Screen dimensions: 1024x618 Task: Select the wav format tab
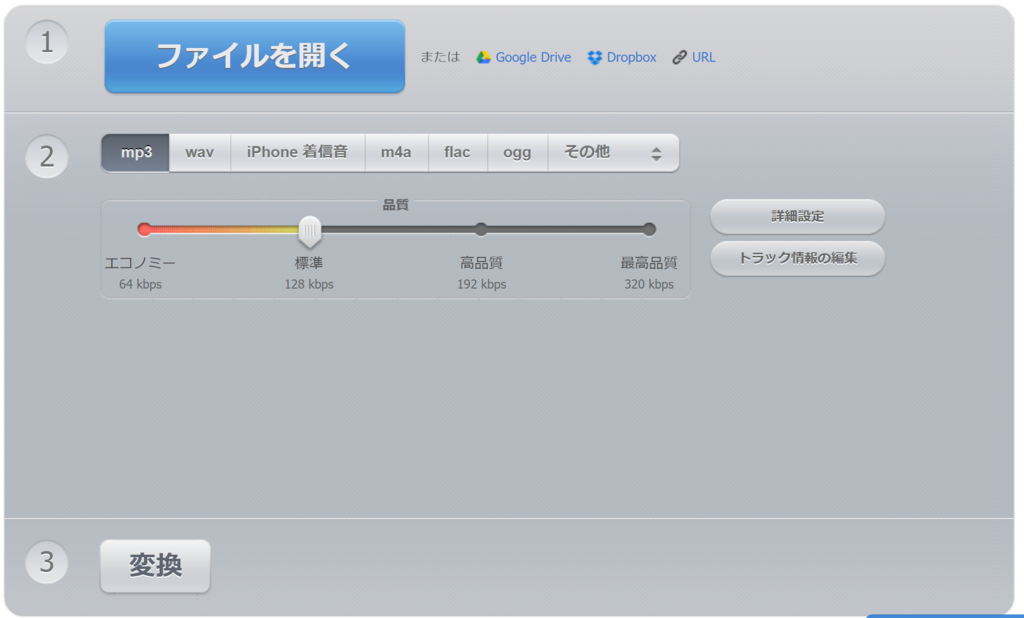[200, 153]
